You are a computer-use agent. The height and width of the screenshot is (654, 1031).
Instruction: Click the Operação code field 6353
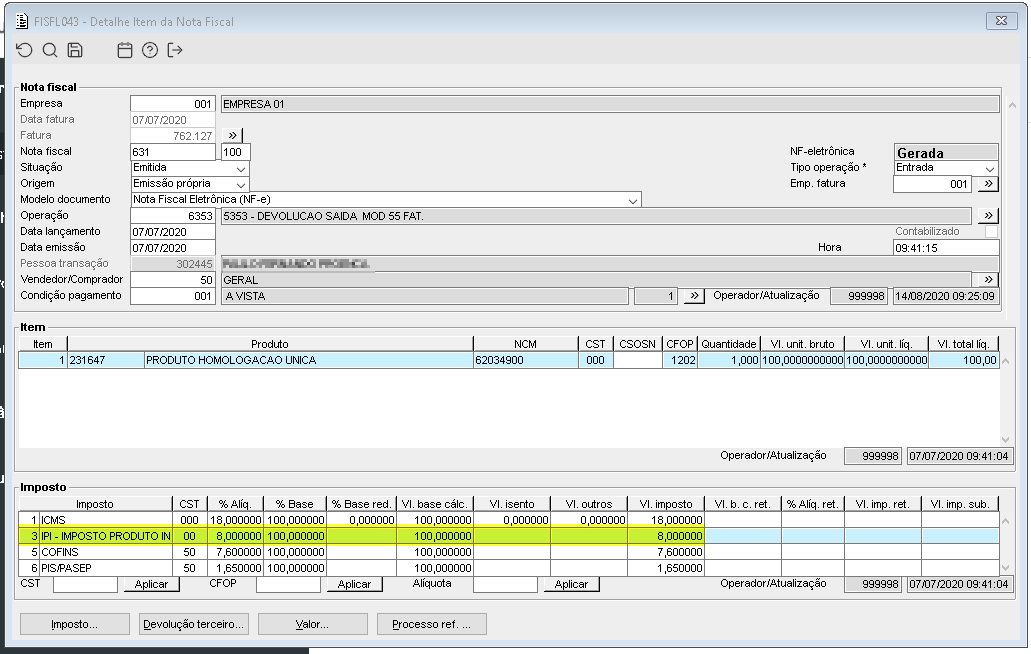click(x=173, y=216)
